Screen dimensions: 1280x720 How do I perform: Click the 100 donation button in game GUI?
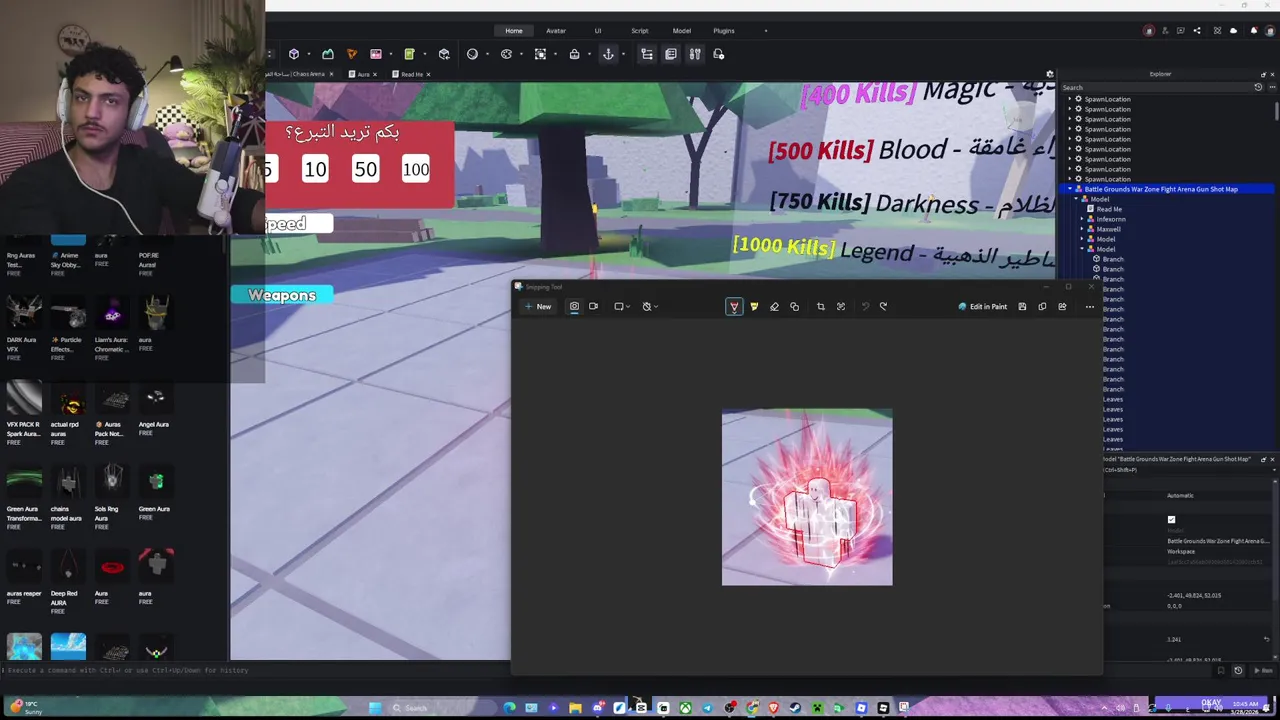click(x=416, y=169)
